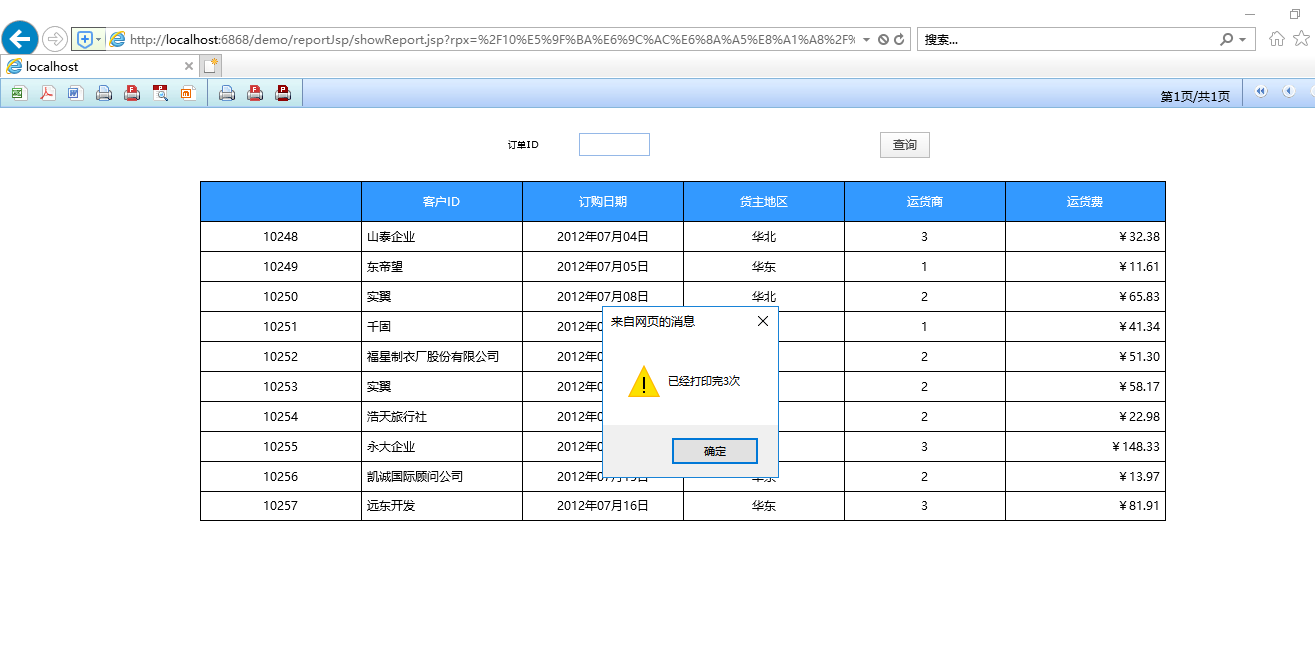This screenshot has width=1315, height=662.
Task: Go to previous report page
Action: (1288, 92)
